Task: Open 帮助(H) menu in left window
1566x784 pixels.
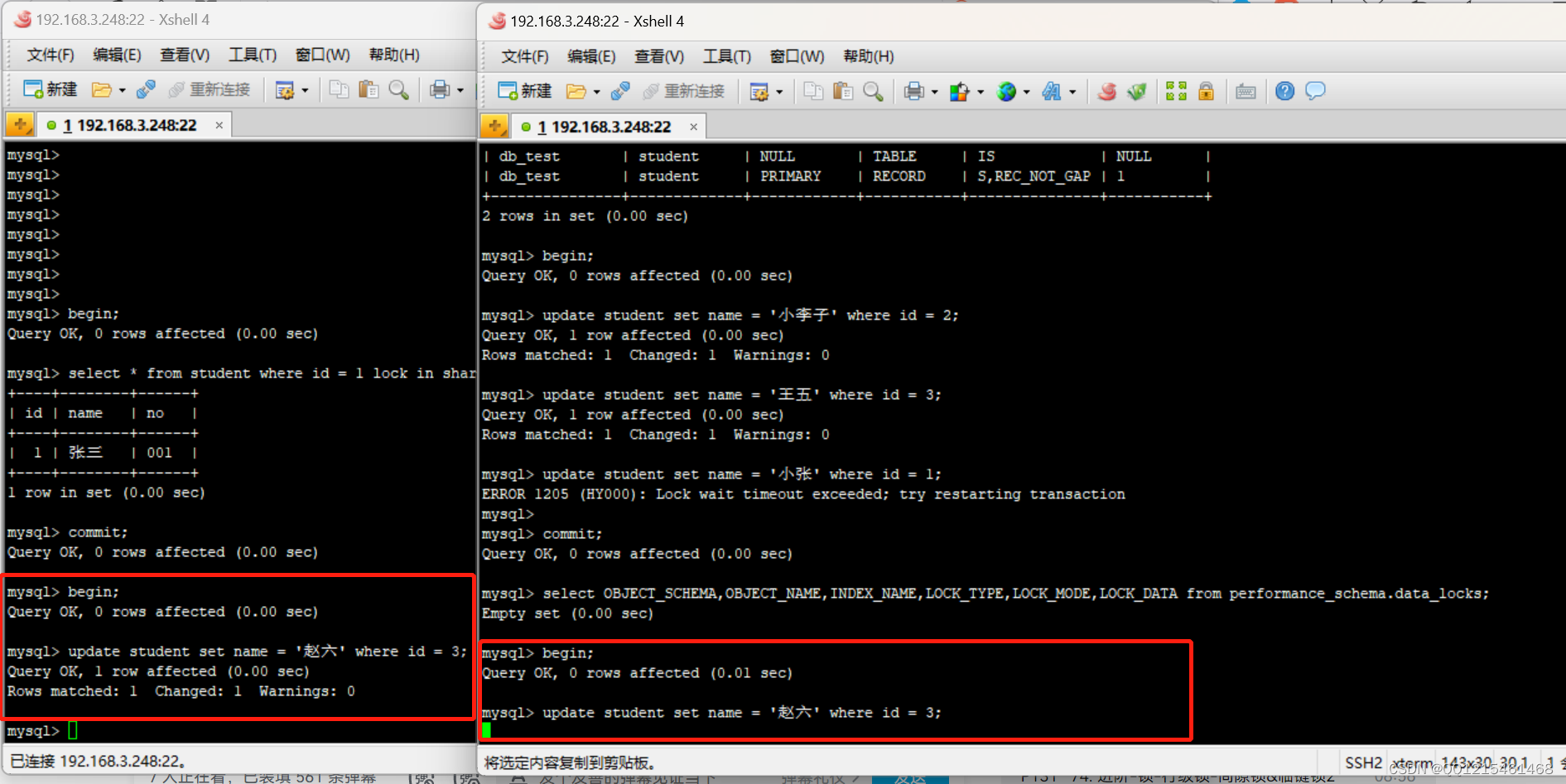Action: pos(394,55)
